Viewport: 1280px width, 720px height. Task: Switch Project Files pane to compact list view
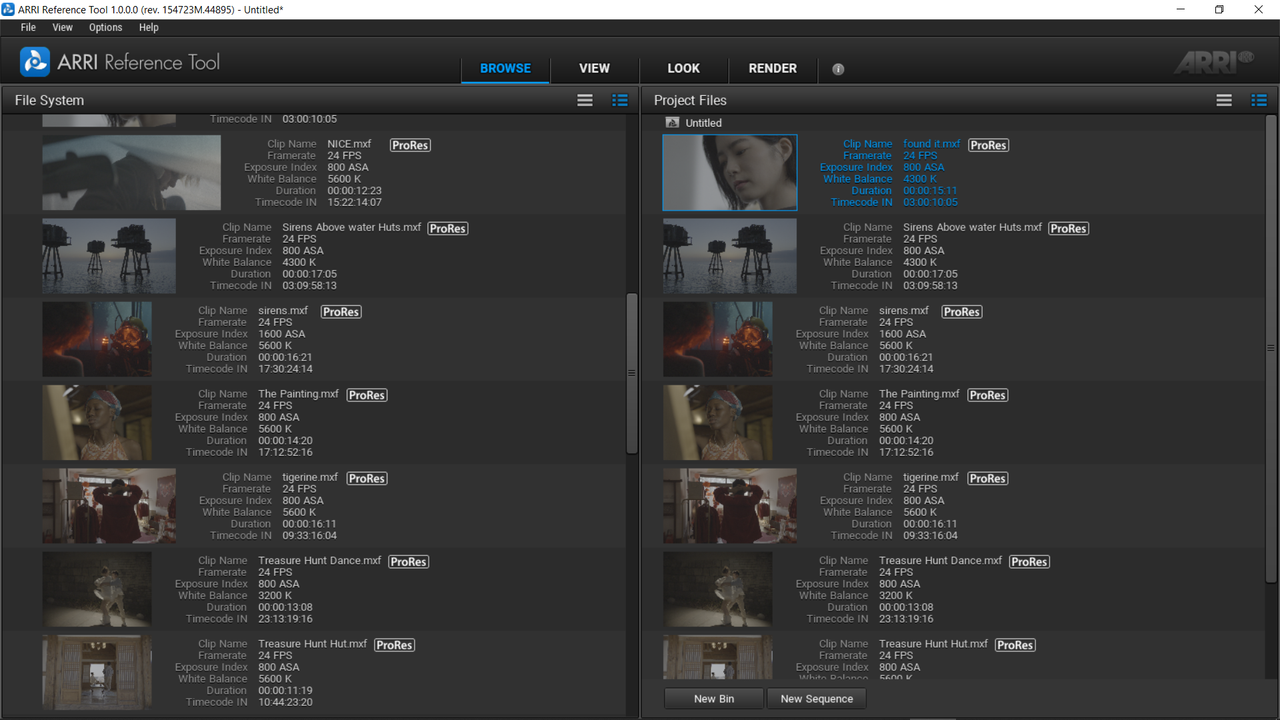coord(1224,100)
